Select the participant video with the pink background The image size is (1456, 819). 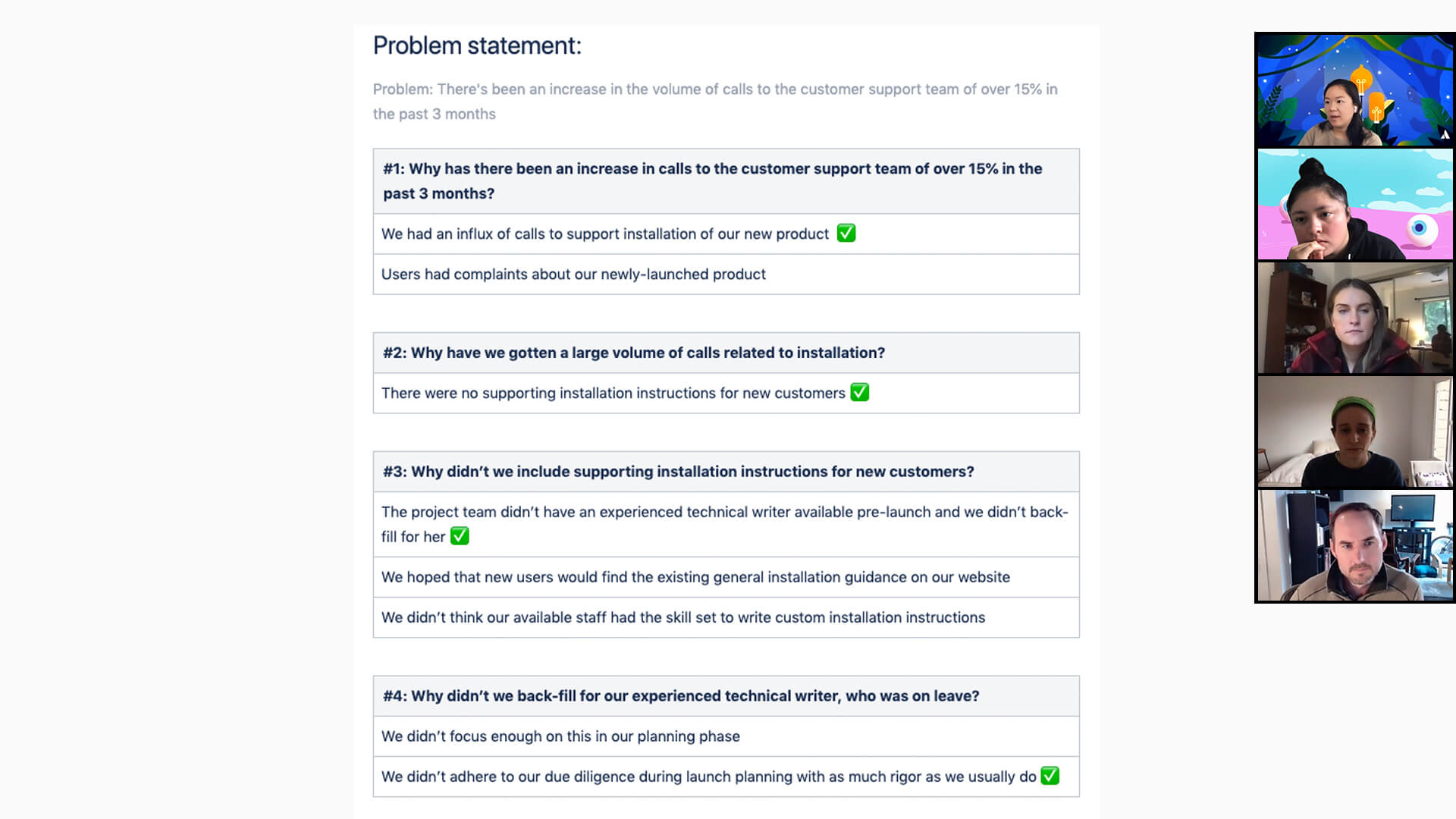point(1354,204)
